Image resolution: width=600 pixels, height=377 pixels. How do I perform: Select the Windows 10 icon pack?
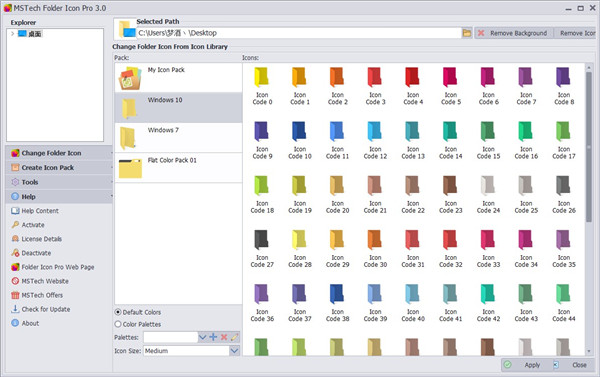click(x=178, y=108)
